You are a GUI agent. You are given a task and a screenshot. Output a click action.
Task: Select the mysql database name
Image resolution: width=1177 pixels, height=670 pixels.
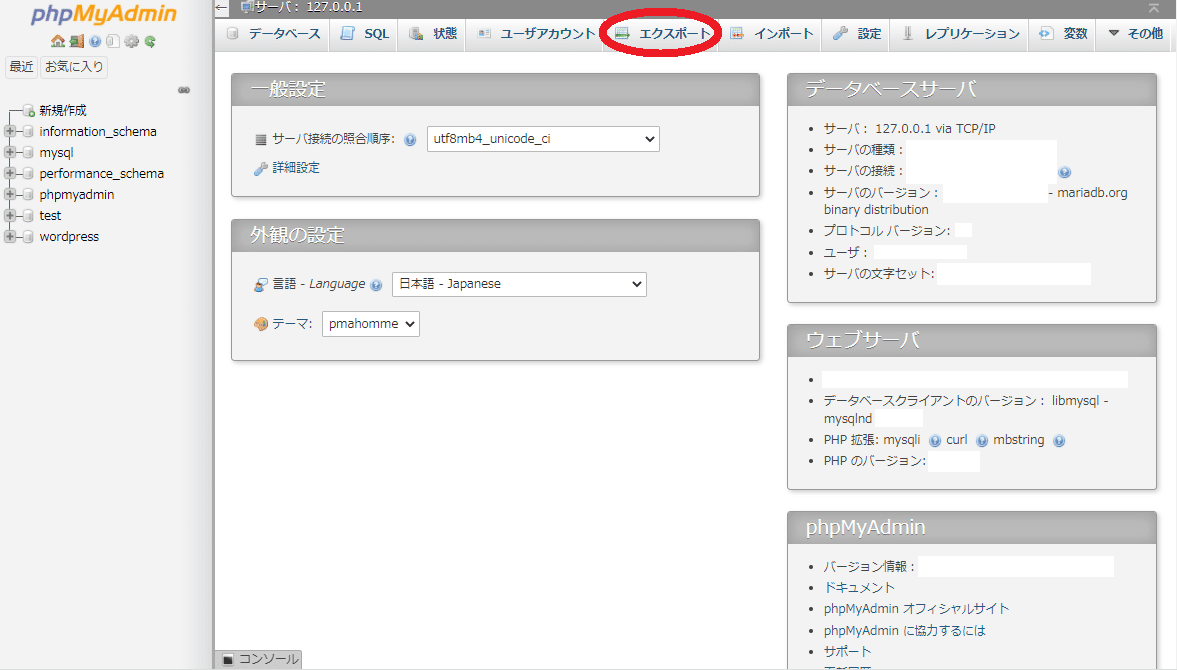pyautogui.click(x=56, y=153)
